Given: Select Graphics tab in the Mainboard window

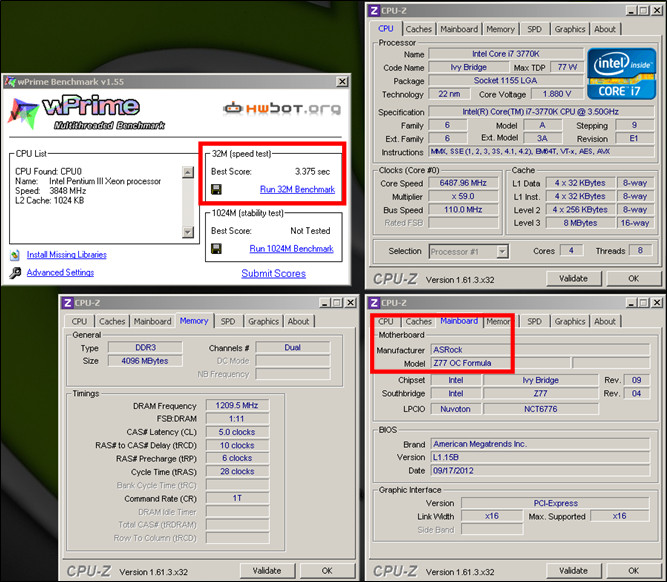Looking at the screenshot, I should click(x=570, y=321).
